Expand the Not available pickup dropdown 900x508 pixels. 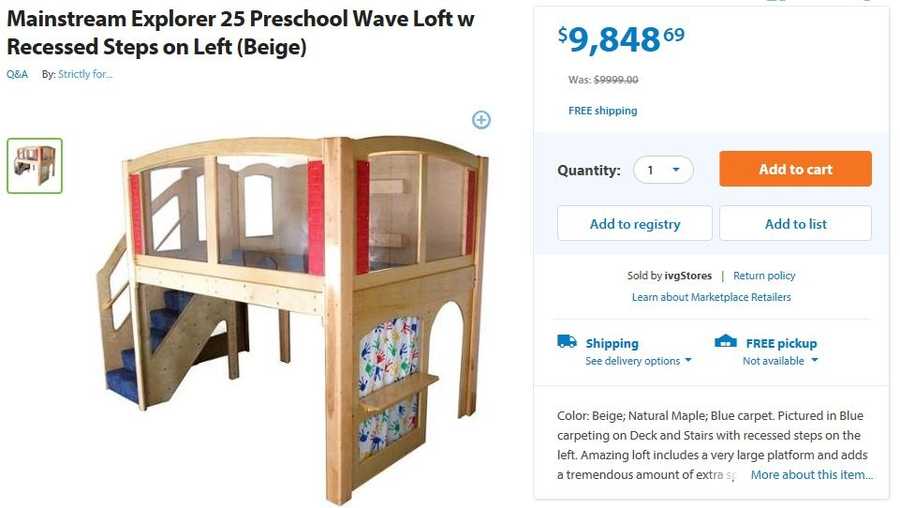pos(780,361)
